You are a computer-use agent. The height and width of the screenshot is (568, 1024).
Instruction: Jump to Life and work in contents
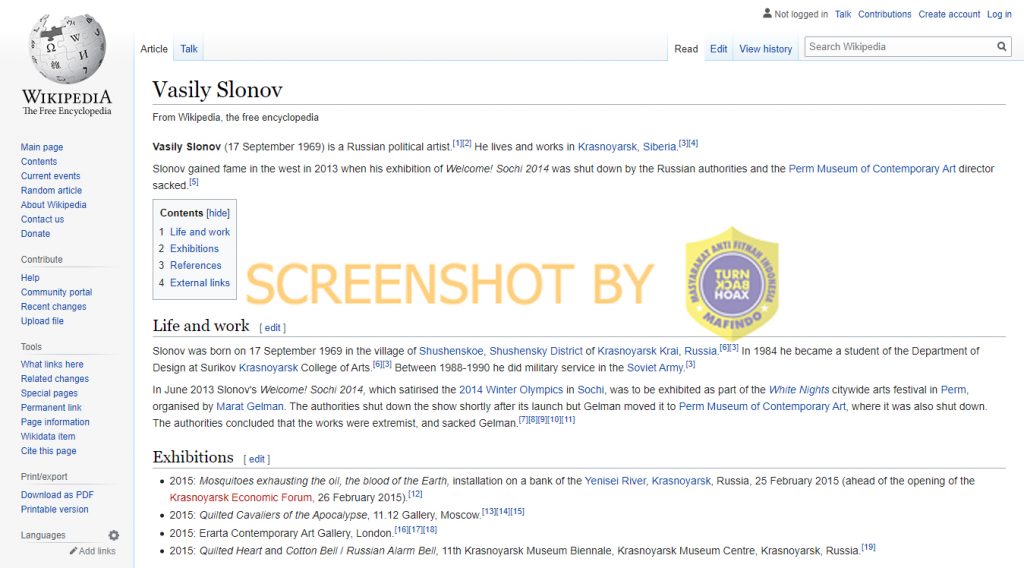200,232
